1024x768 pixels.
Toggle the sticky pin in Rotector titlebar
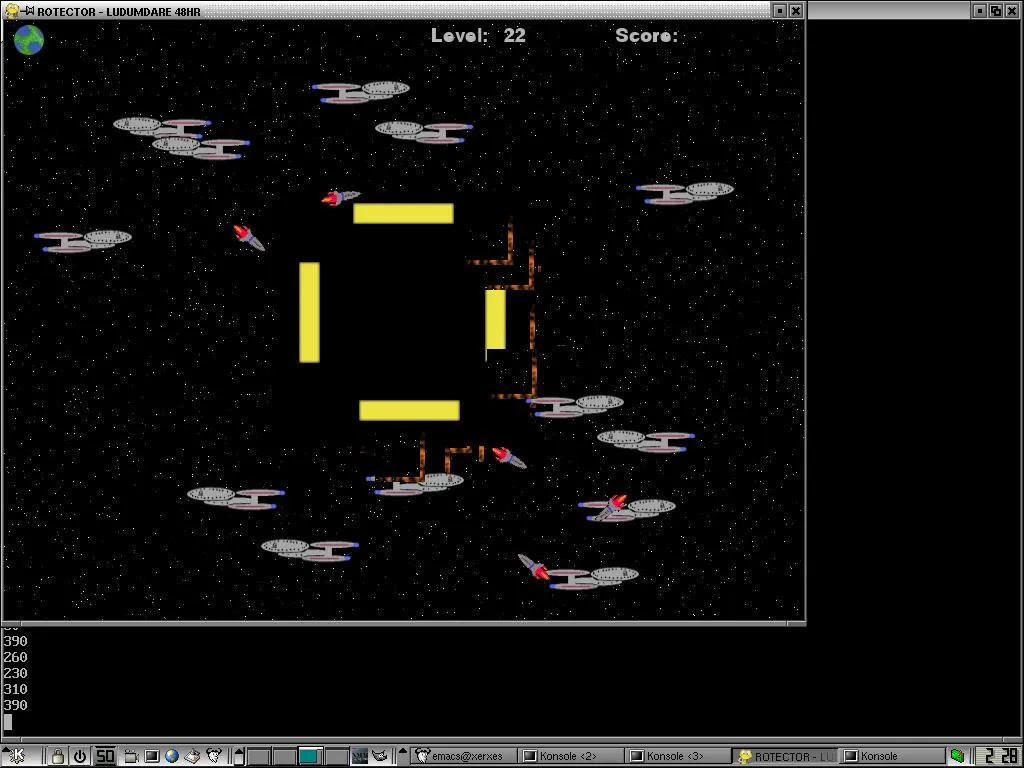29,10
